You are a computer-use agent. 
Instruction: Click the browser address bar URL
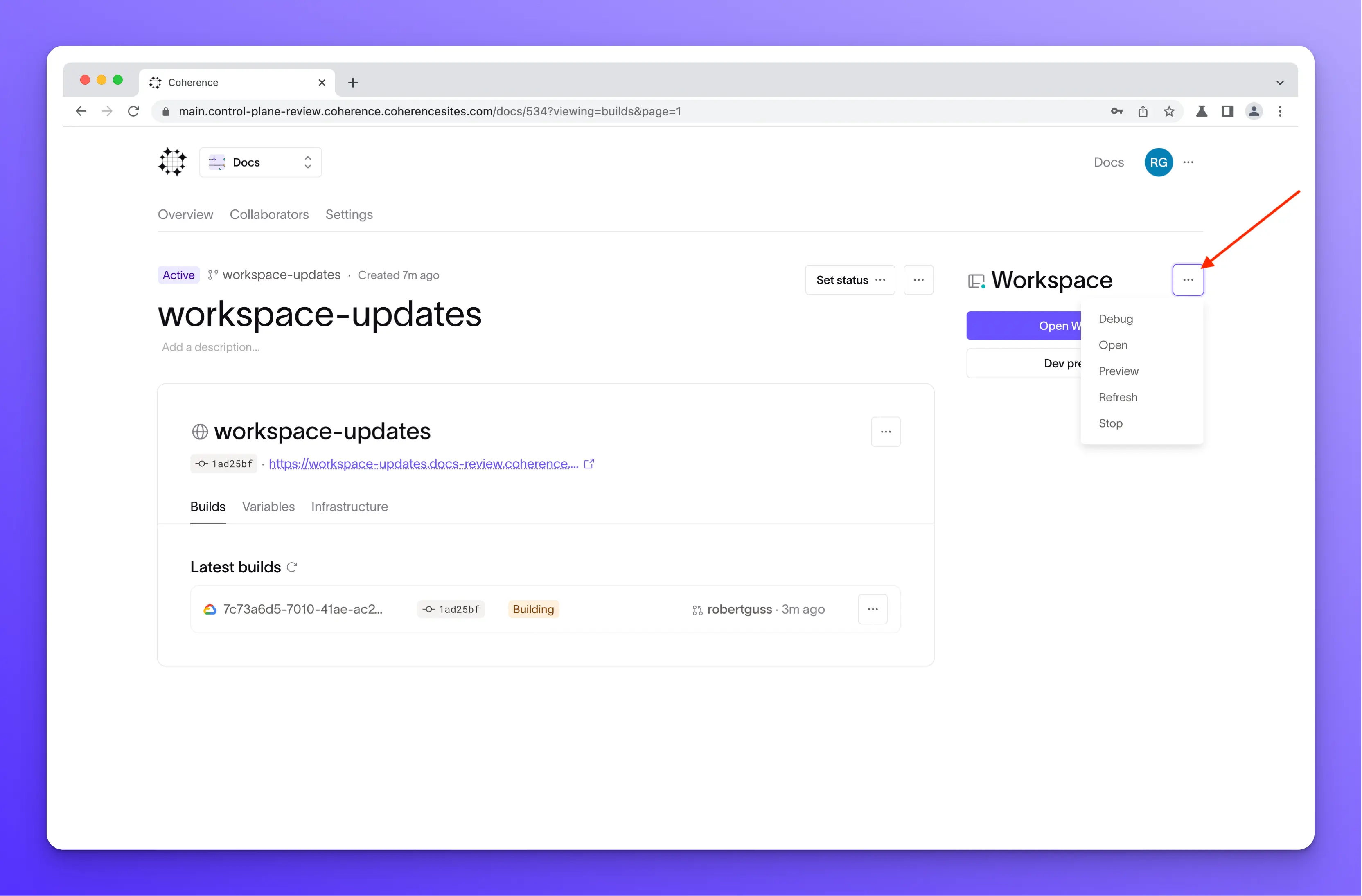point(430,112)
